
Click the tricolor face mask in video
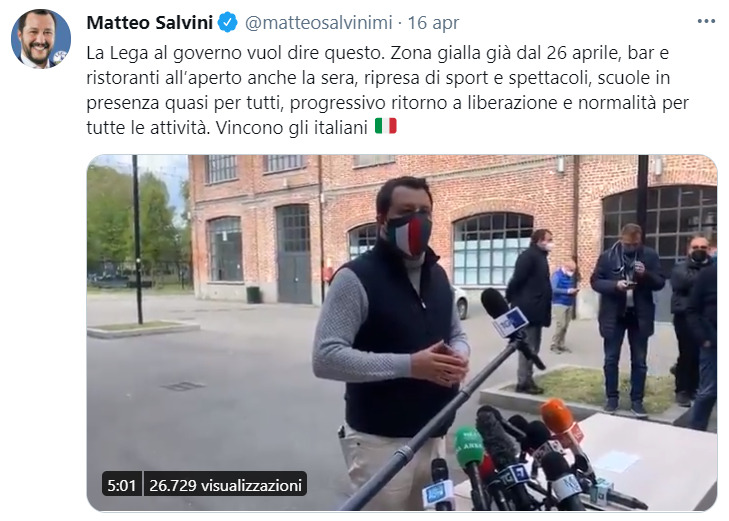(408, 233)
